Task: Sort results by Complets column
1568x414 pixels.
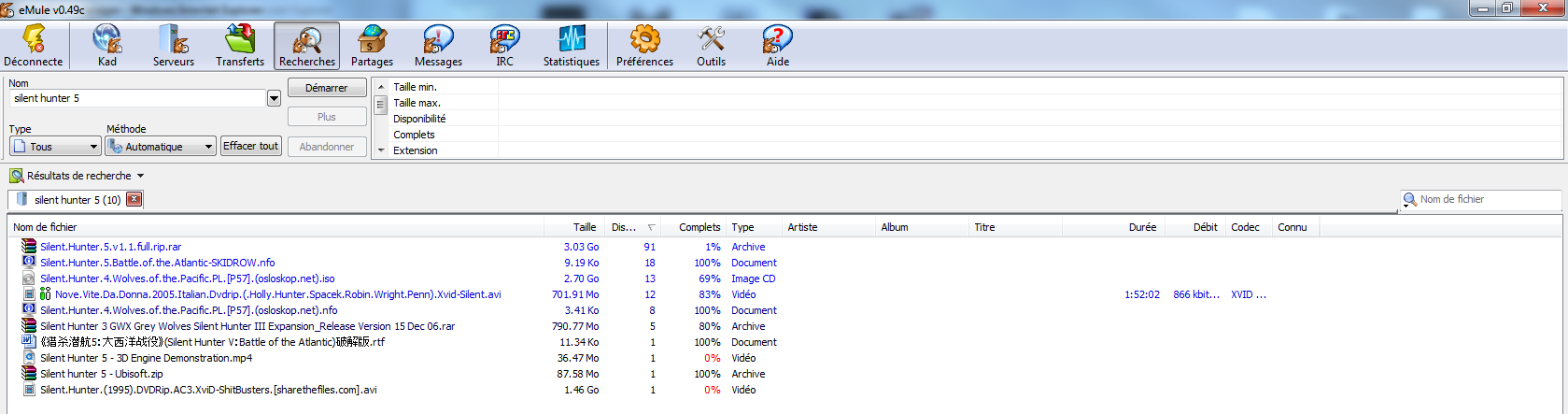Action: pos(694,227)
